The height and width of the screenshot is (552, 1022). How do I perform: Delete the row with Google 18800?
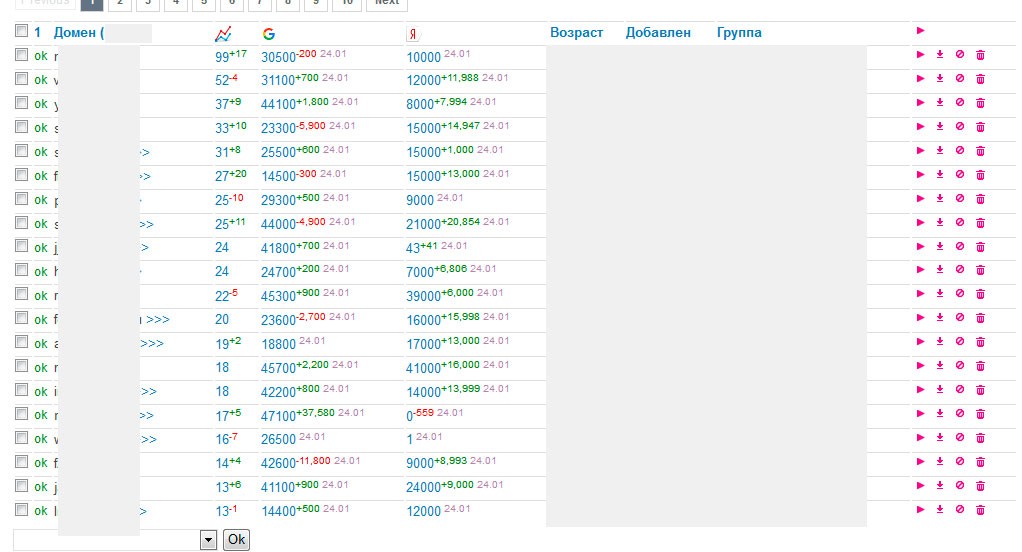(980, 341)
